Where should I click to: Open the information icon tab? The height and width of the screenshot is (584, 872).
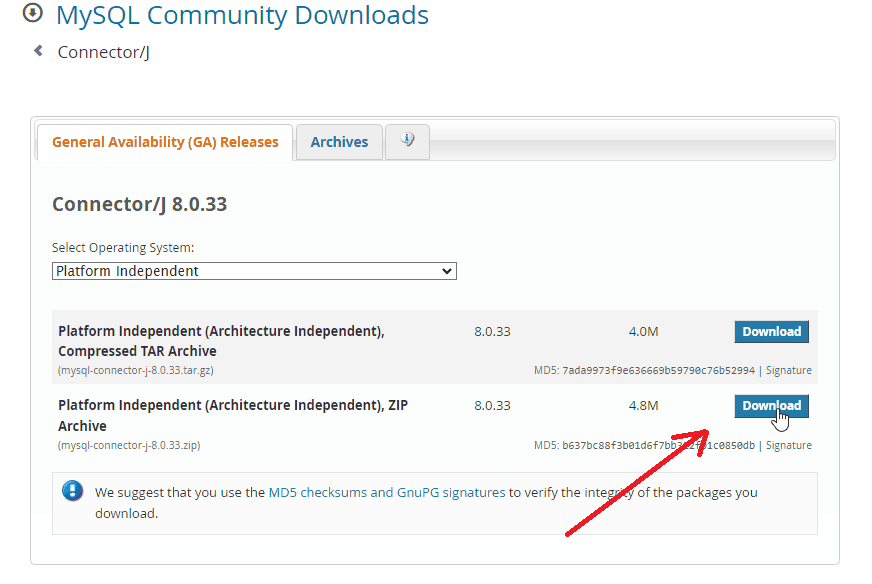pos(407,141)
